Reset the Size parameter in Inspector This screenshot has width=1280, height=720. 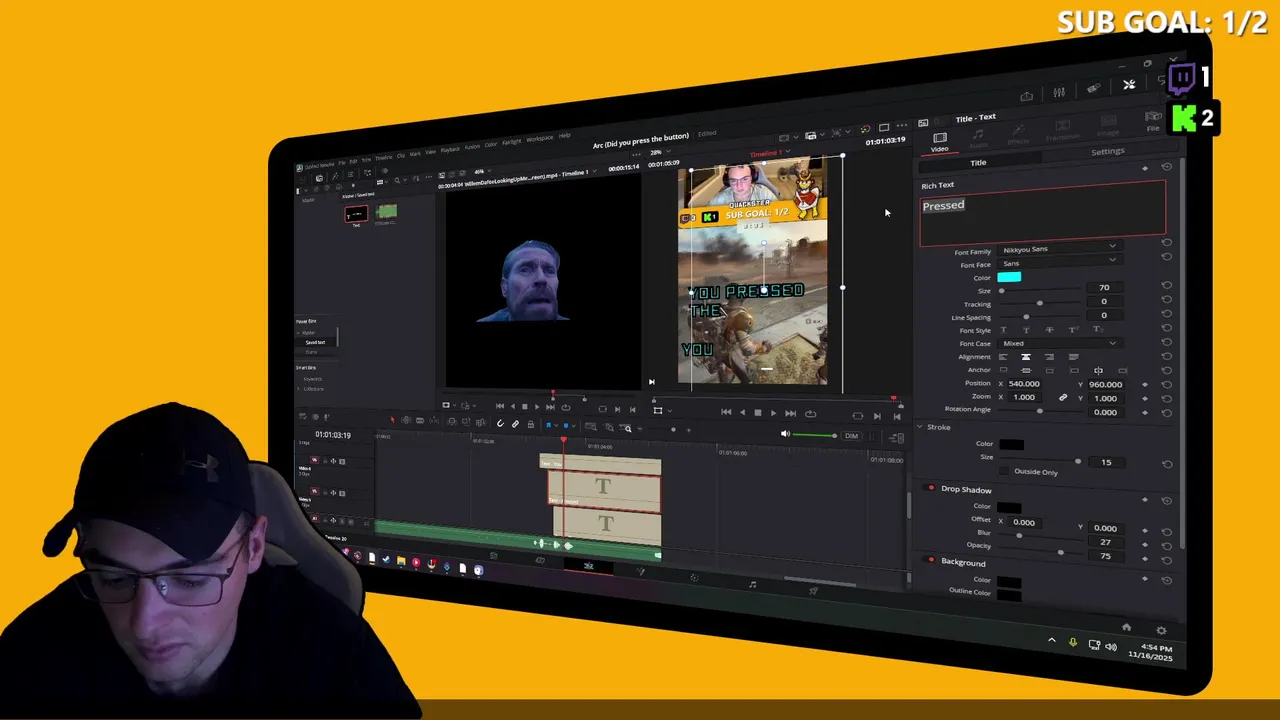pyautogui.click(x=1166, y=285)
